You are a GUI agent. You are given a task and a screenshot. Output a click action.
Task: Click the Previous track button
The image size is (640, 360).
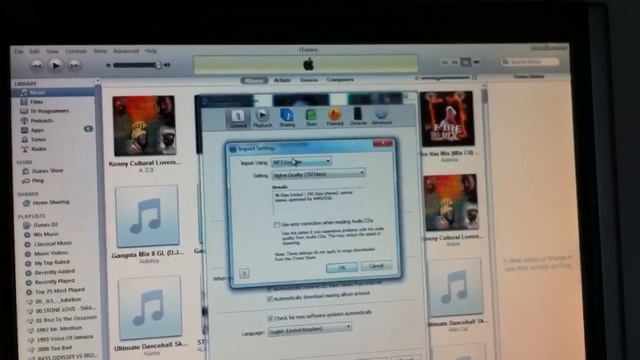point(37,65)
